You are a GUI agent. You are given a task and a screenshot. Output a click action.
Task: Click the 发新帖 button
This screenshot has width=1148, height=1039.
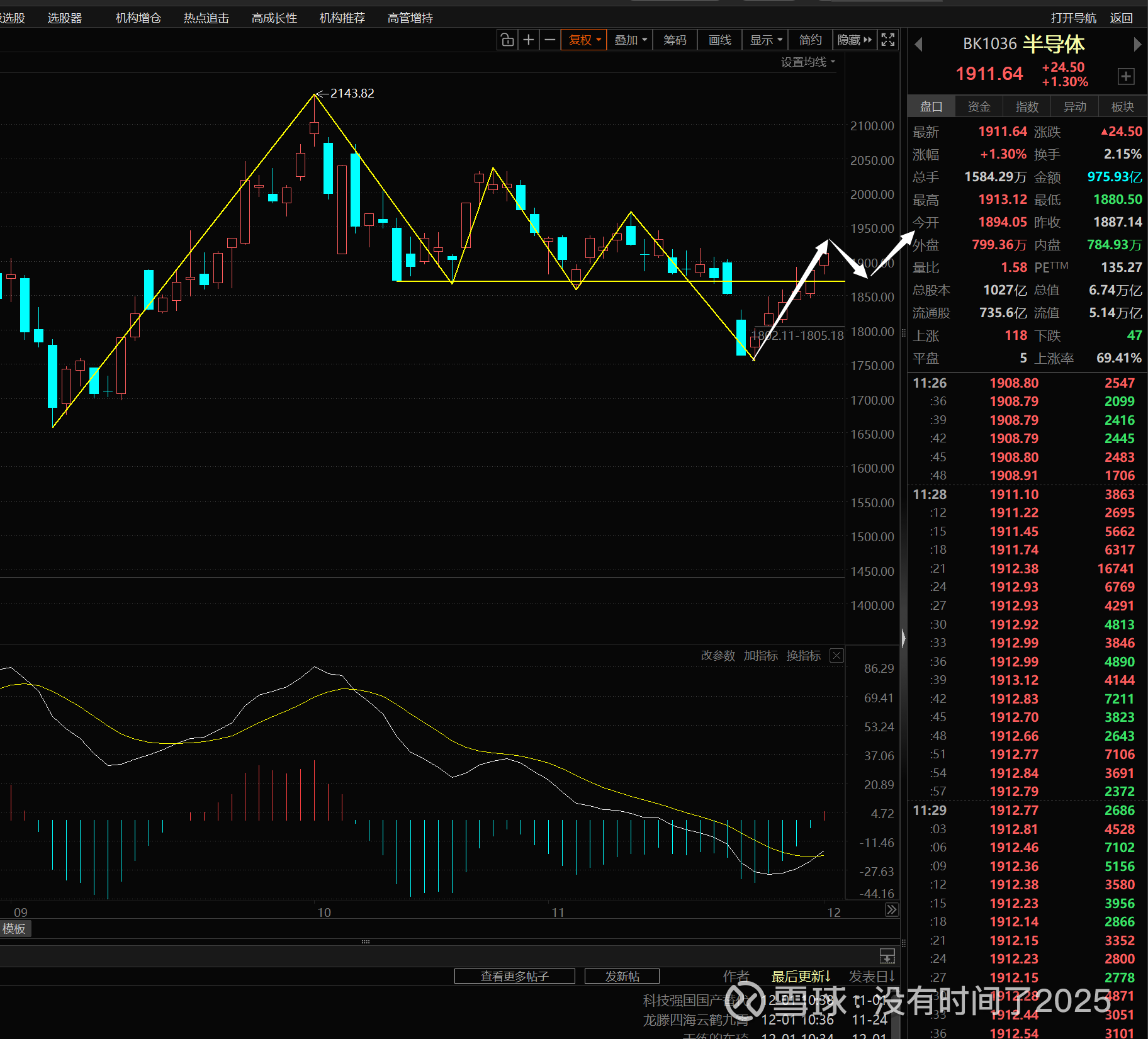tap(622, 976)
